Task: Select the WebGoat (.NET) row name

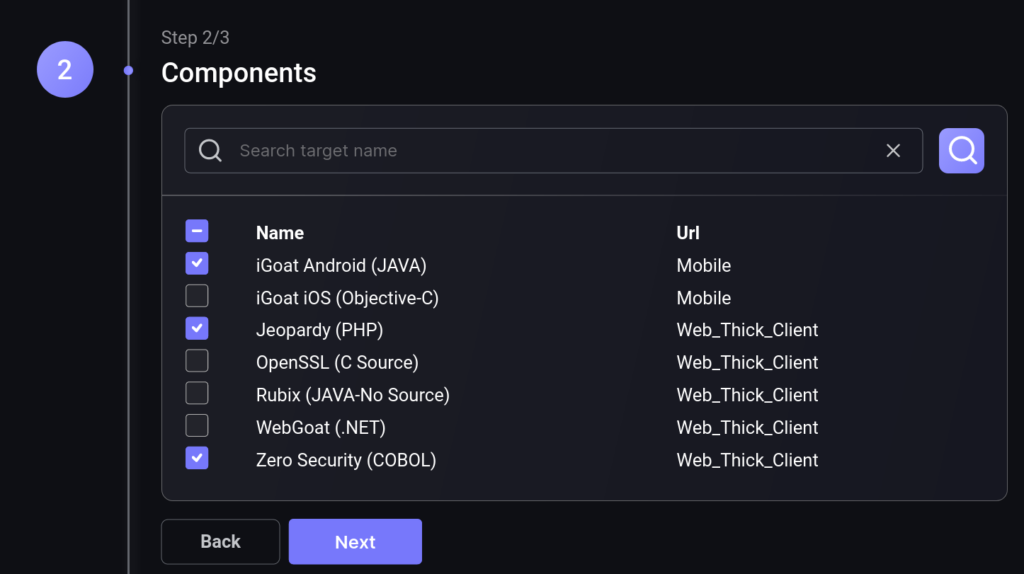Action: click(321, 428)
